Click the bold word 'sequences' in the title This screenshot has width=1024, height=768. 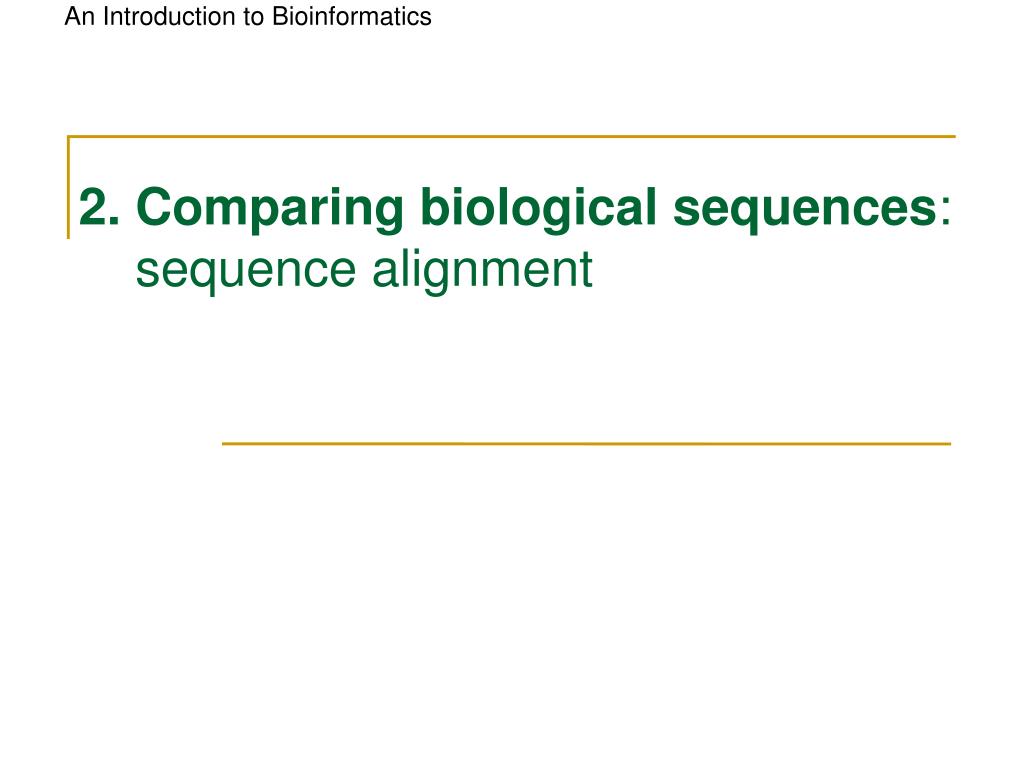[x=805, y=210]
